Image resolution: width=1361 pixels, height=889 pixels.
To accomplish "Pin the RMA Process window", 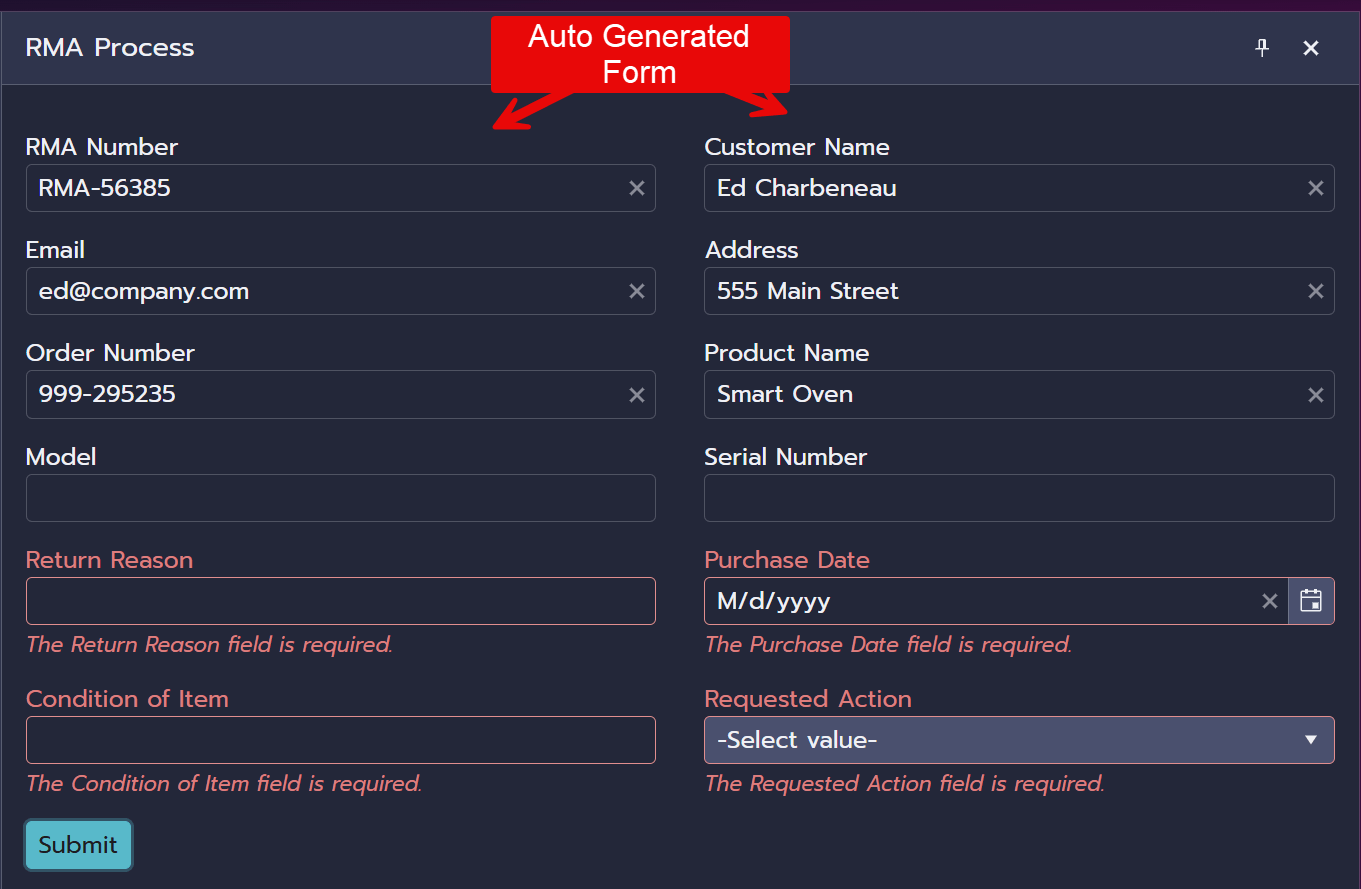I will pyautogui.click(x=1262, y=48).
